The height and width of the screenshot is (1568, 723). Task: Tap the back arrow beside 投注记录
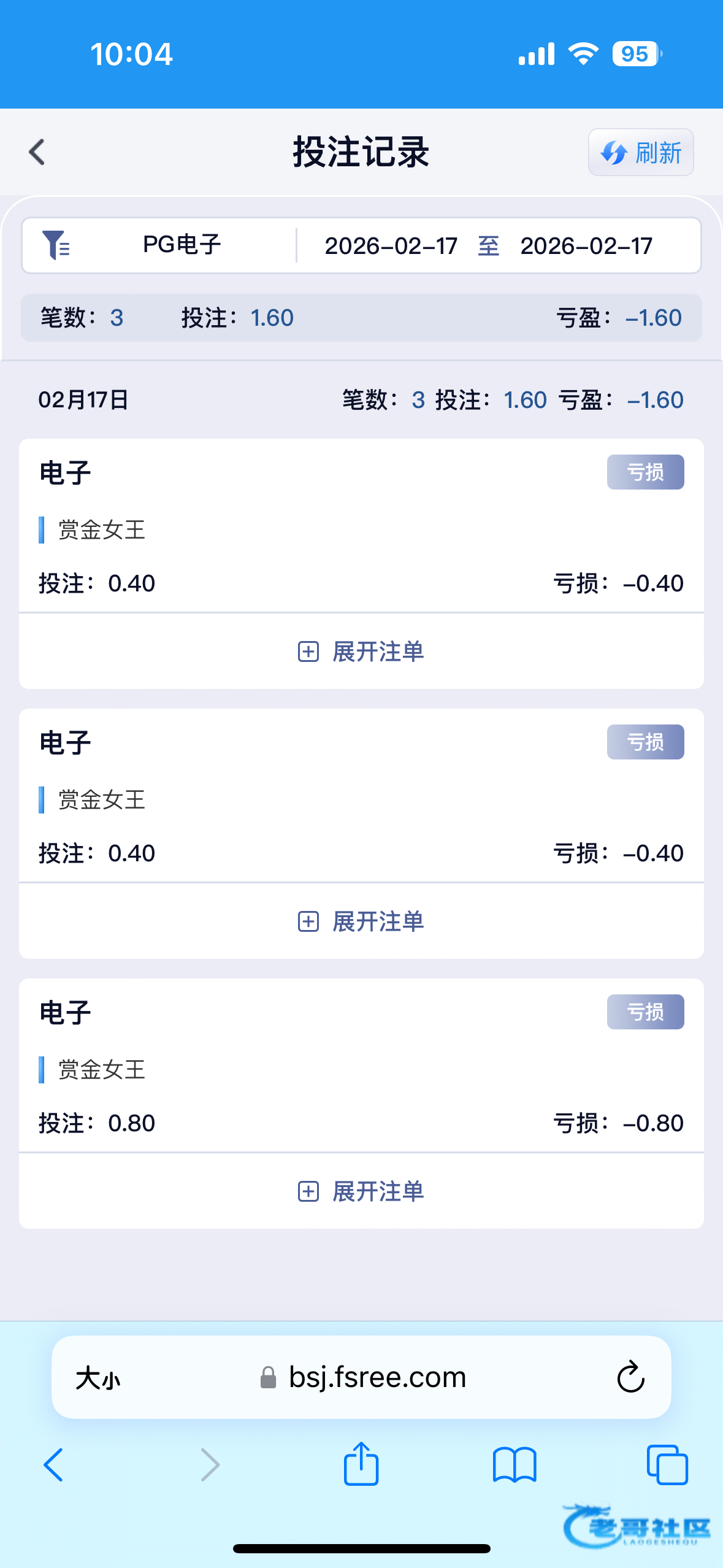(37, 152)
